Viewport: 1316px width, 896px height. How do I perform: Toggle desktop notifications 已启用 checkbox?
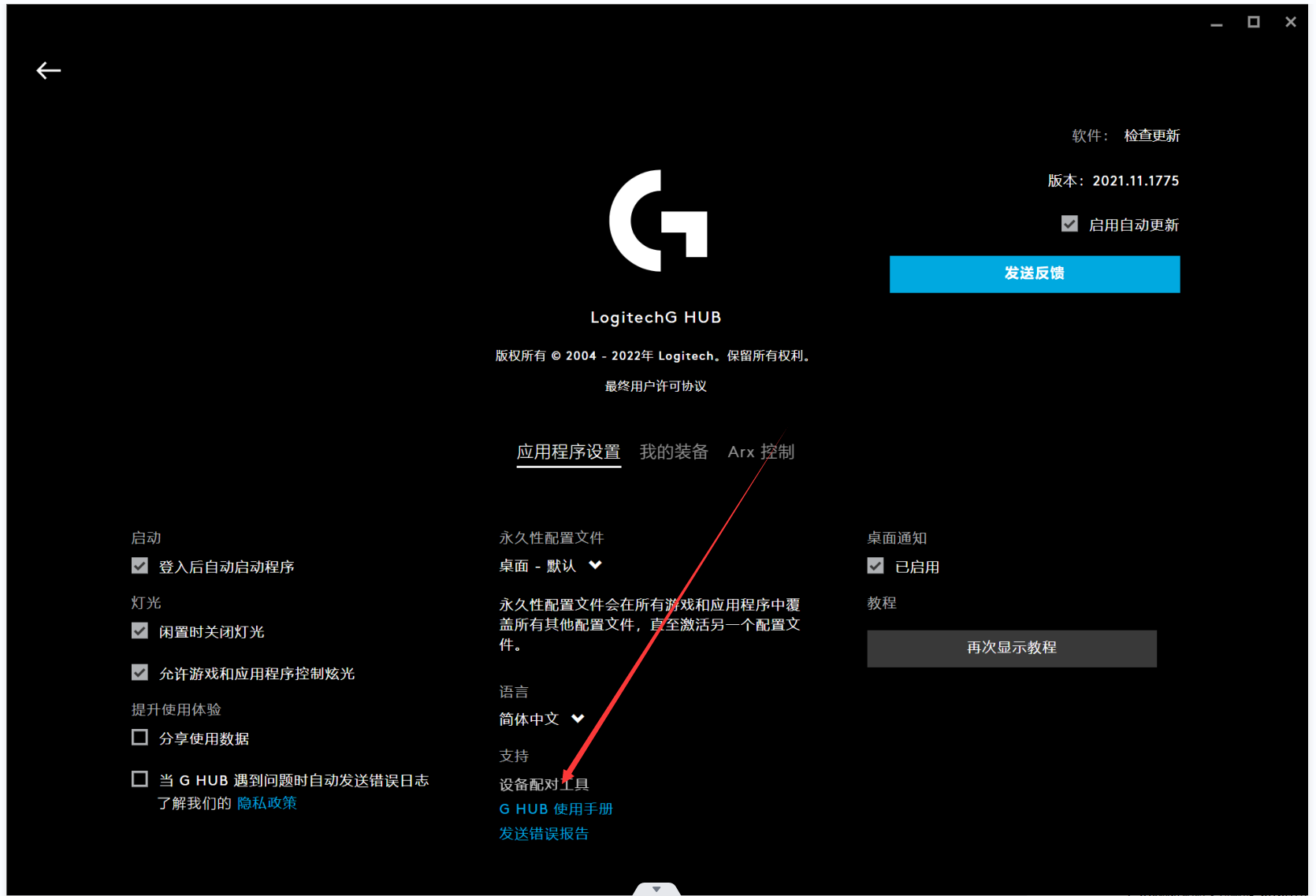point(875,566)
